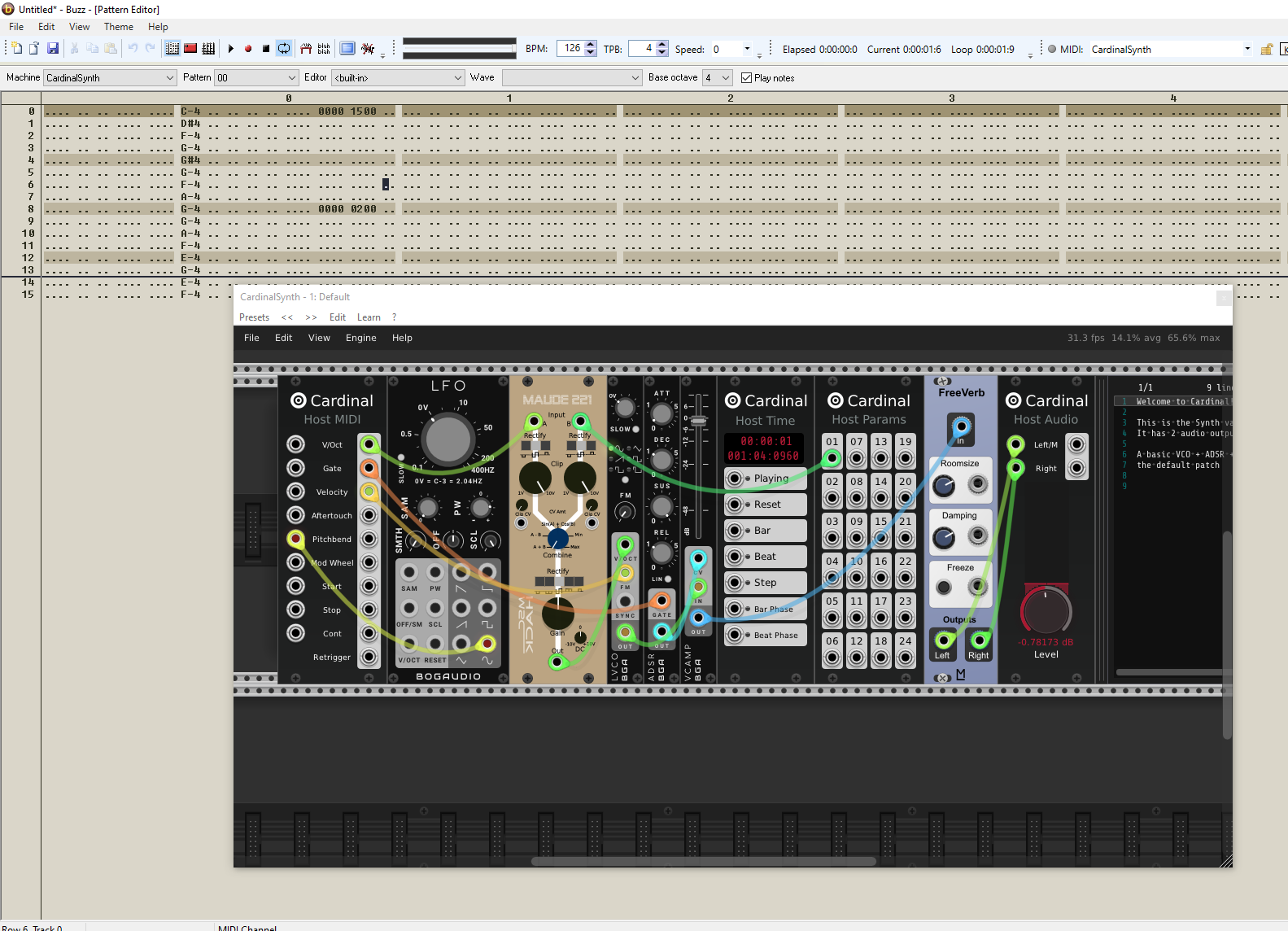
Task: Click the red Record button
Action: [248, 49]
